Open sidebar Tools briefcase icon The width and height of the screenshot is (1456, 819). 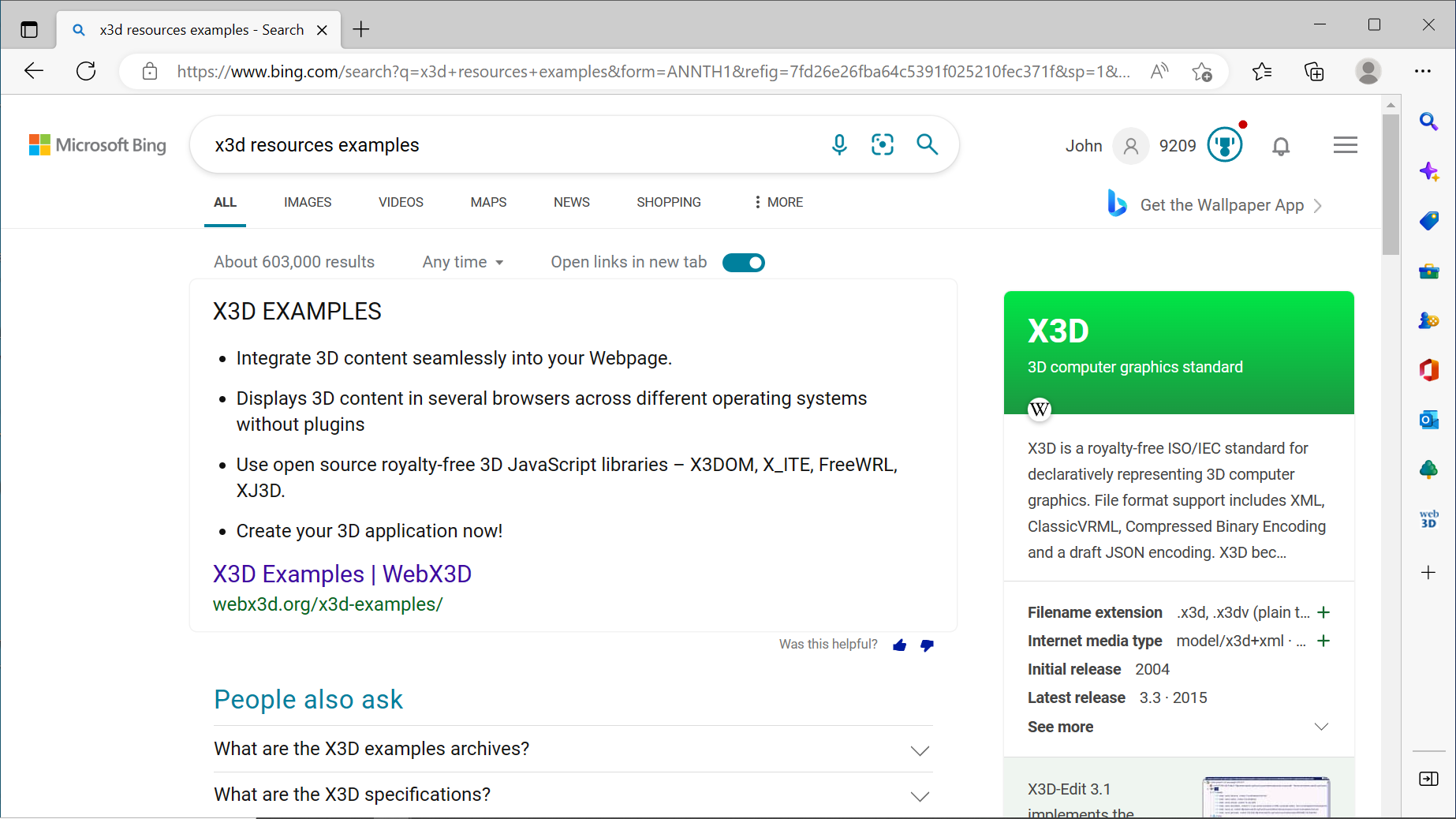click(1428, 271)
